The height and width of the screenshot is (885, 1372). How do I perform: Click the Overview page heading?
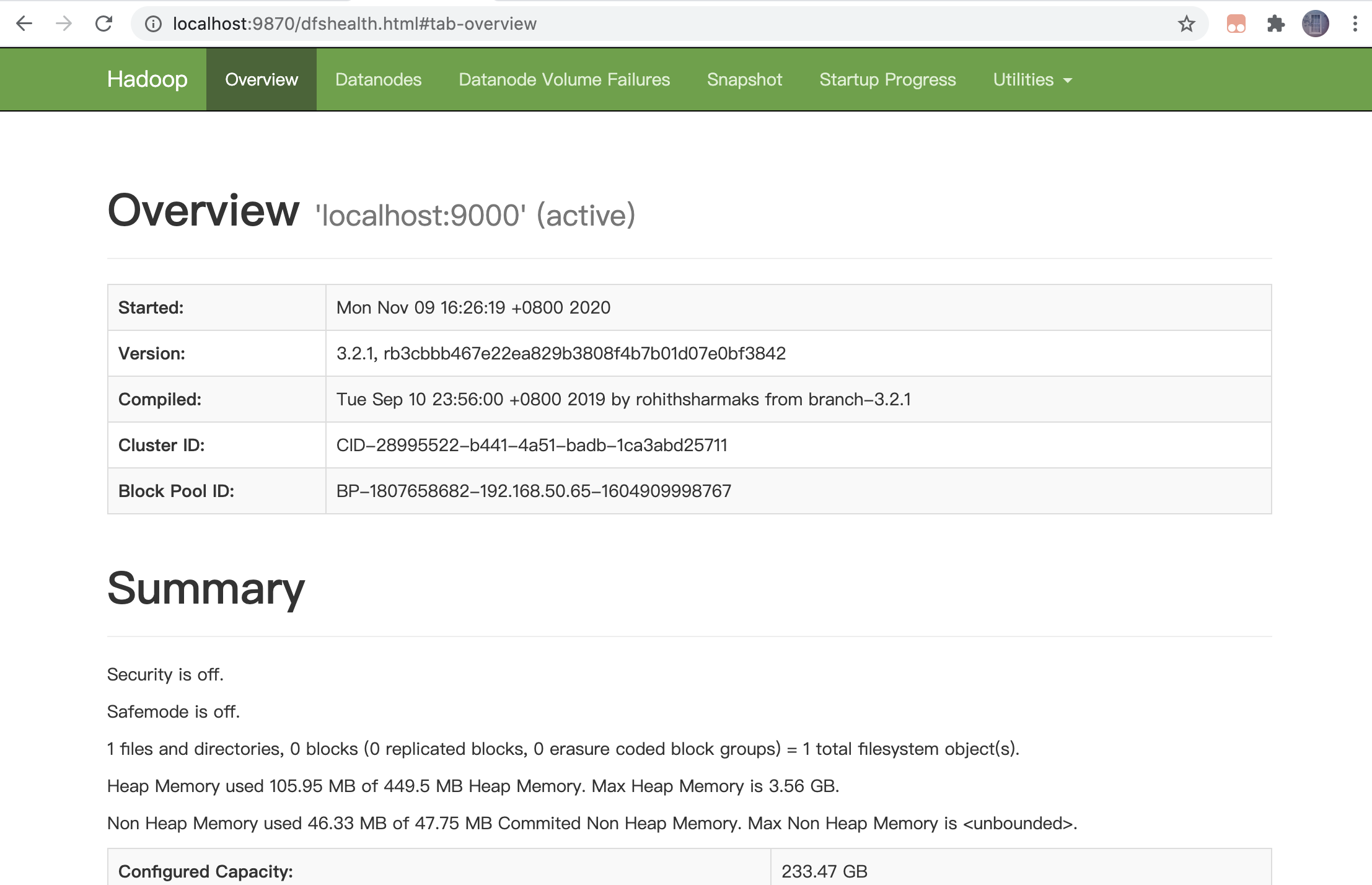(x=203, y=211)
